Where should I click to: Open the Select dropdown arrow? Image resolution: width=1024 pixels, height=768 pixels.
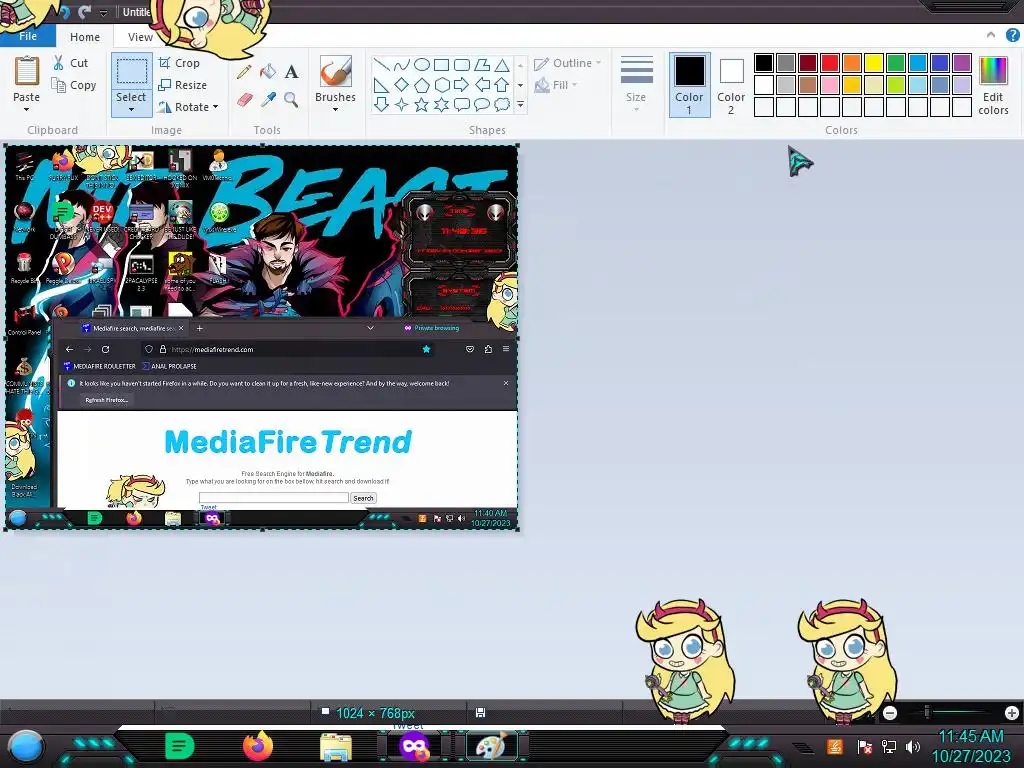131,110
